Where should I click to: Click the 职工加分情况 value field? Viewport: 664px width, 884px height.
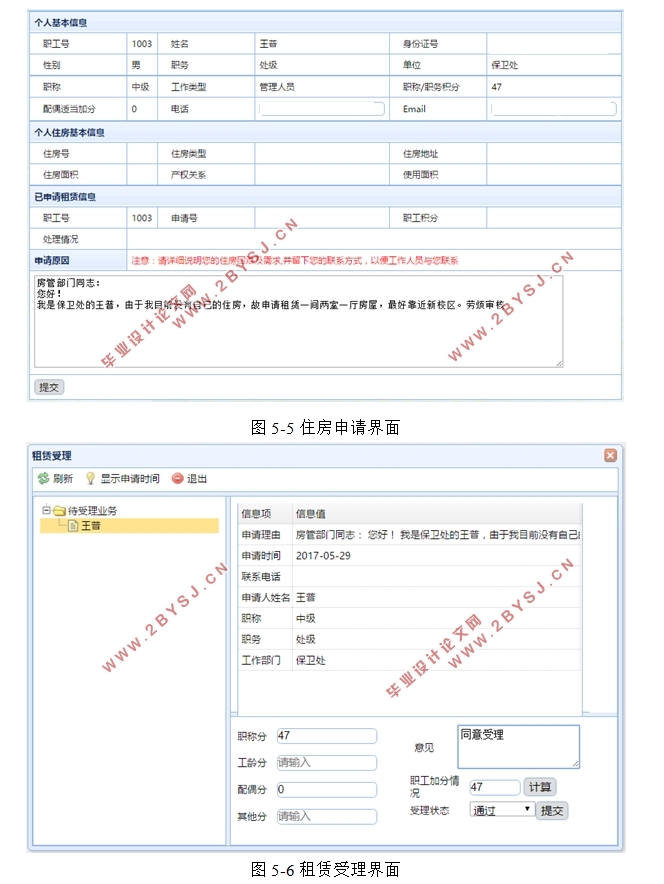[x=495, y=787]
